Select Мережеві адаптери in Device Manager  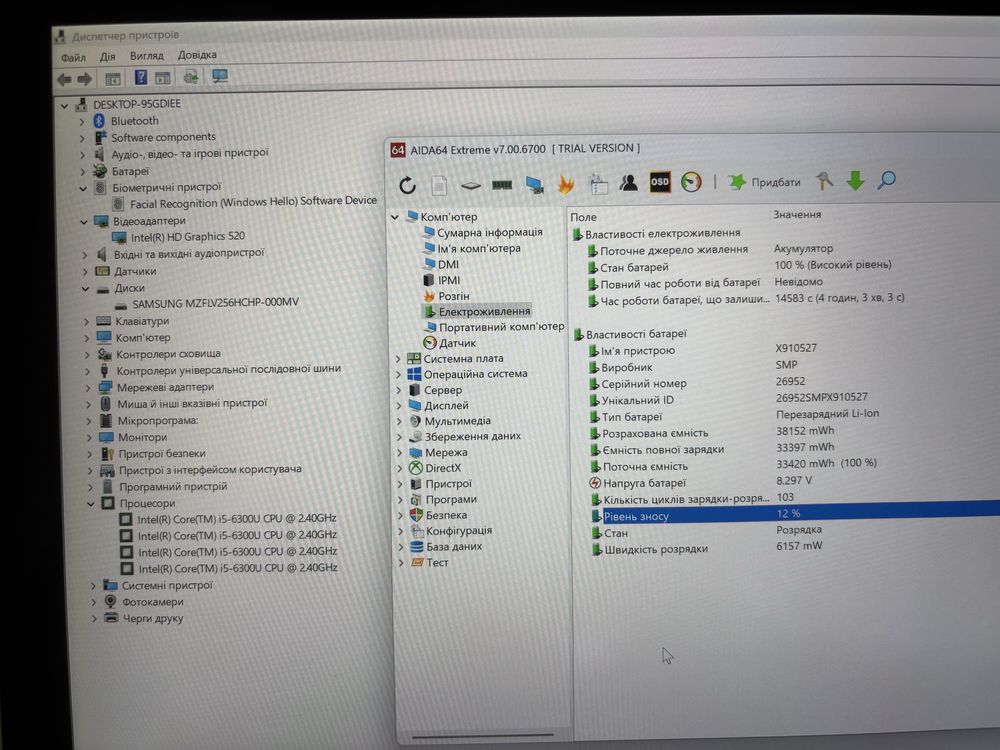tap(165, 388)
